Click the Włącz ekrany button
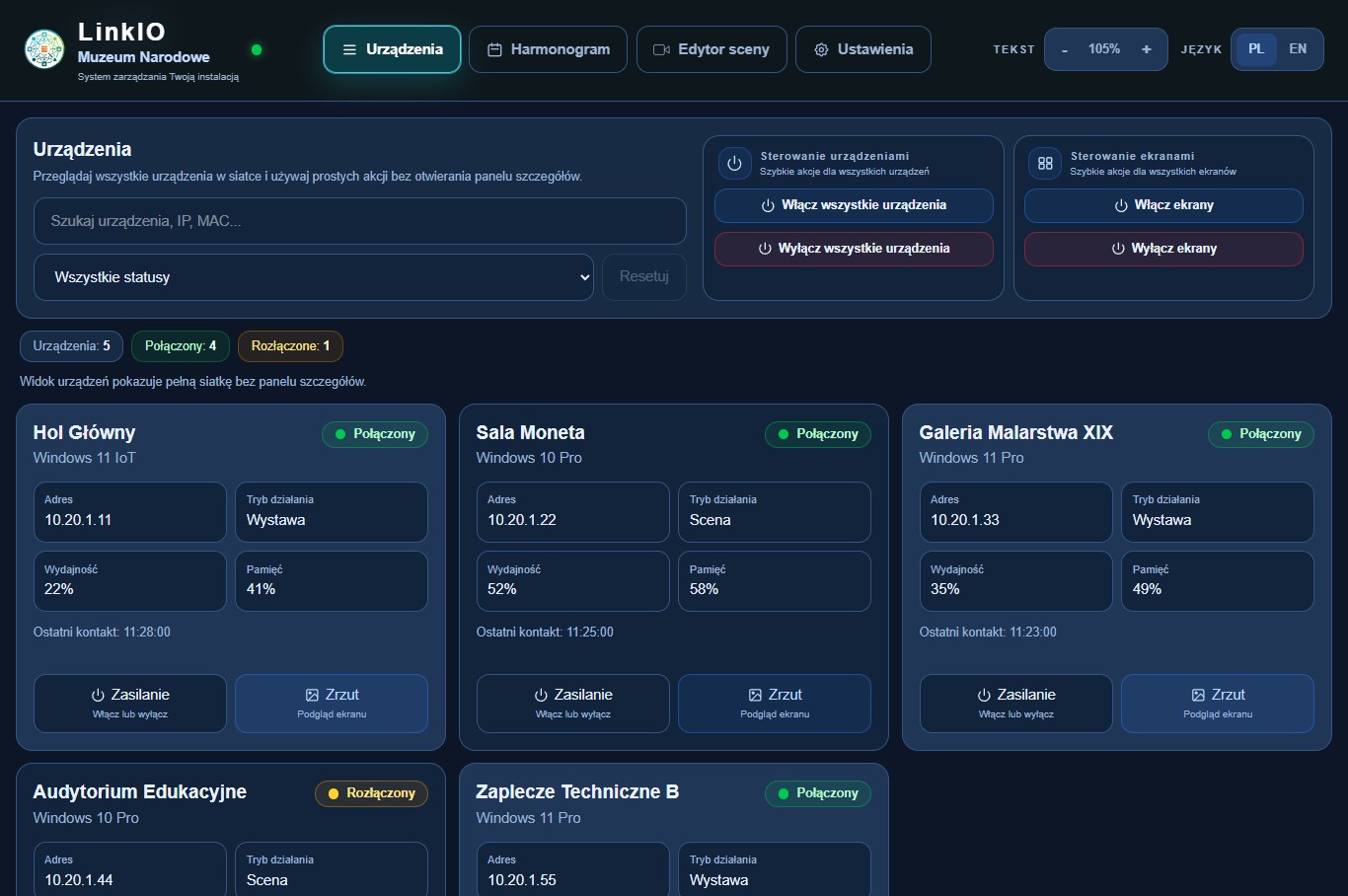Image resolution: width=1348 pixels, height=896 pixels. pos(1163,205)
